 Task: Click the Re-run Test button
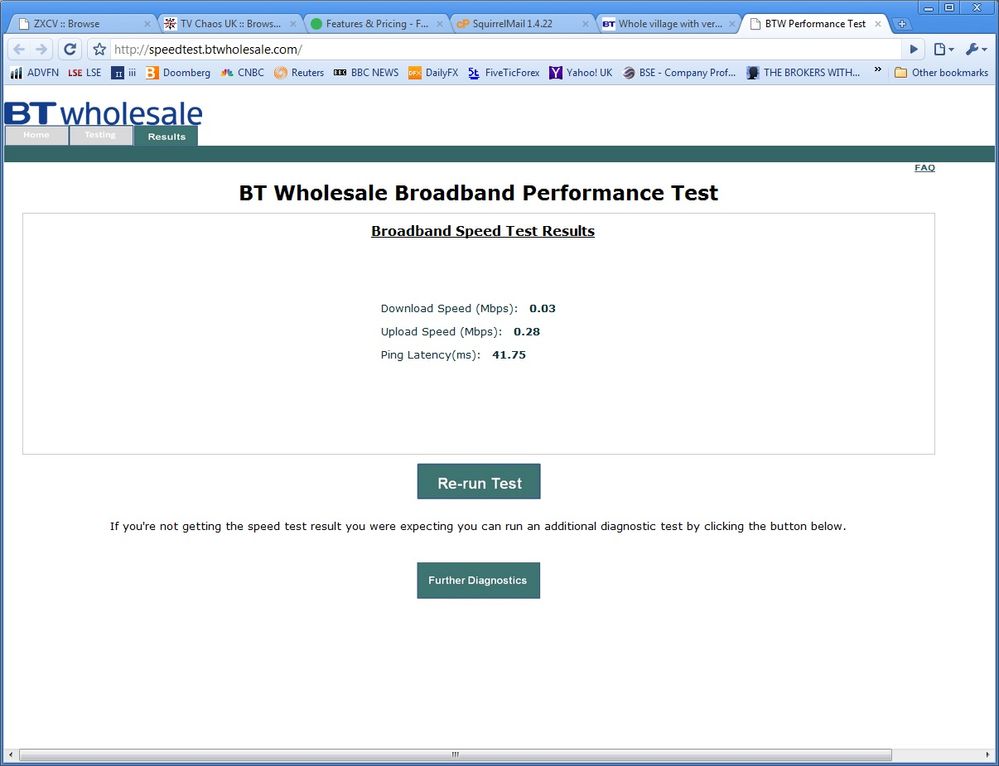click(478, 482)
